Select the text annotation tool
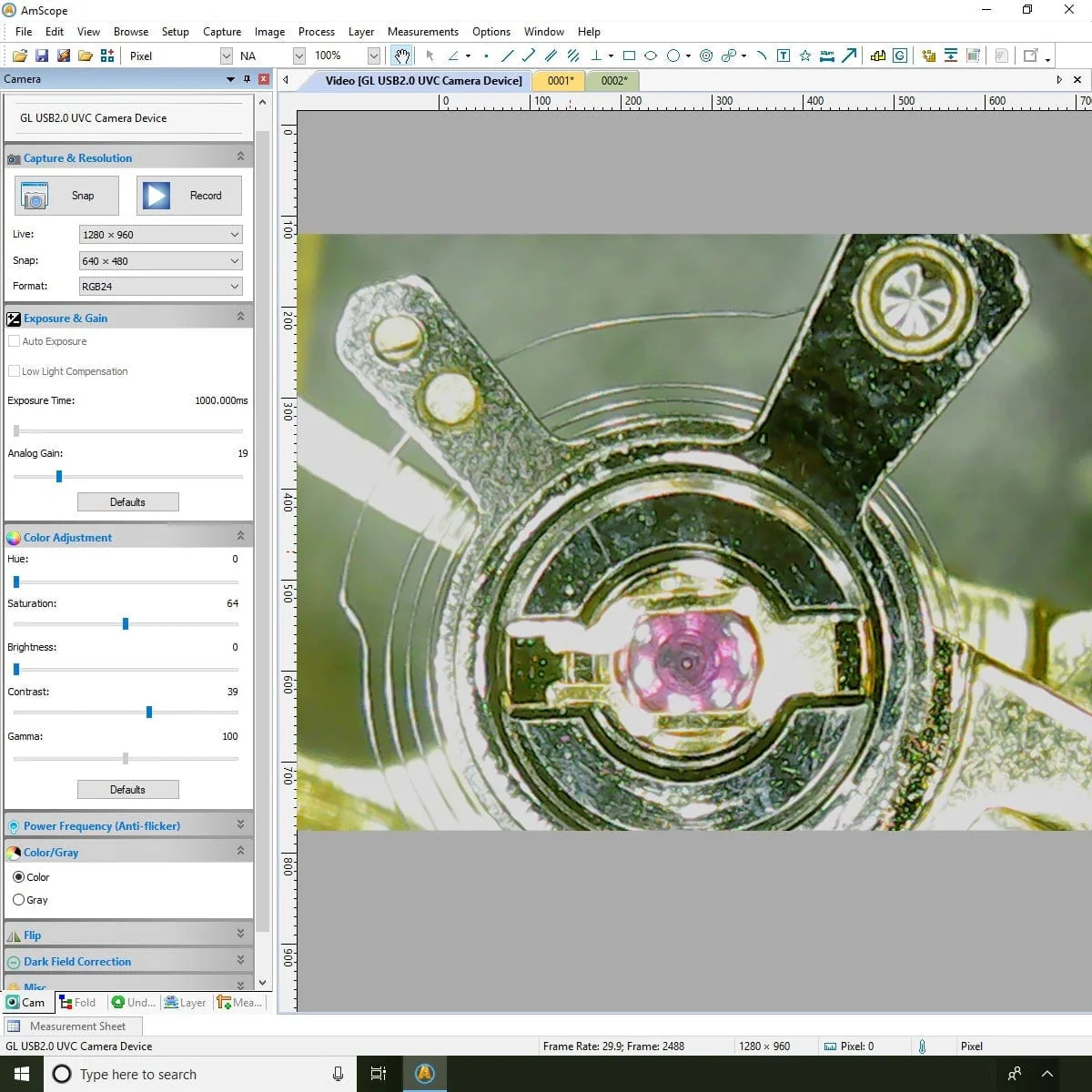This screenshot has width=1092, height=1092. coord(783,56)
